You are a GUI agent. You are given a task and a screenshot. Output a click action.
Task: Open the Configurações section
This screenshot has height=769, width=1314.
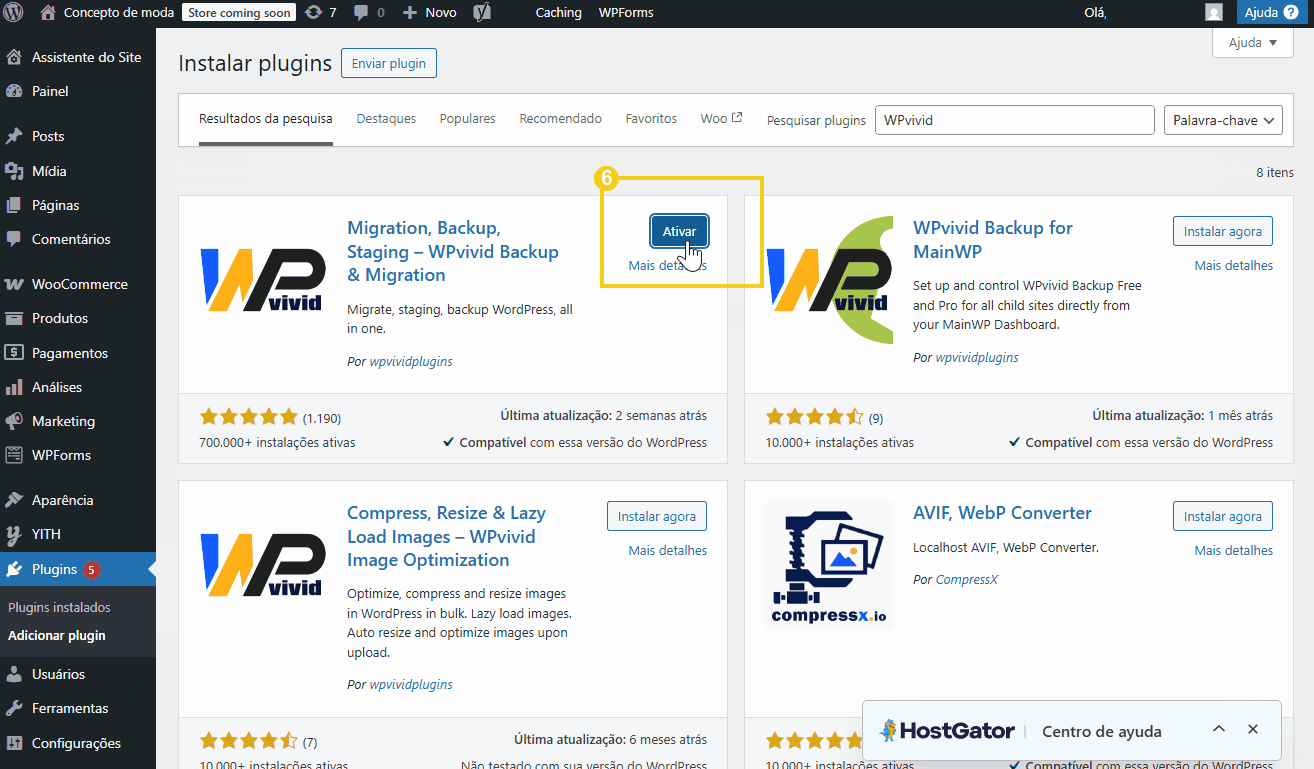coord(78,743)
